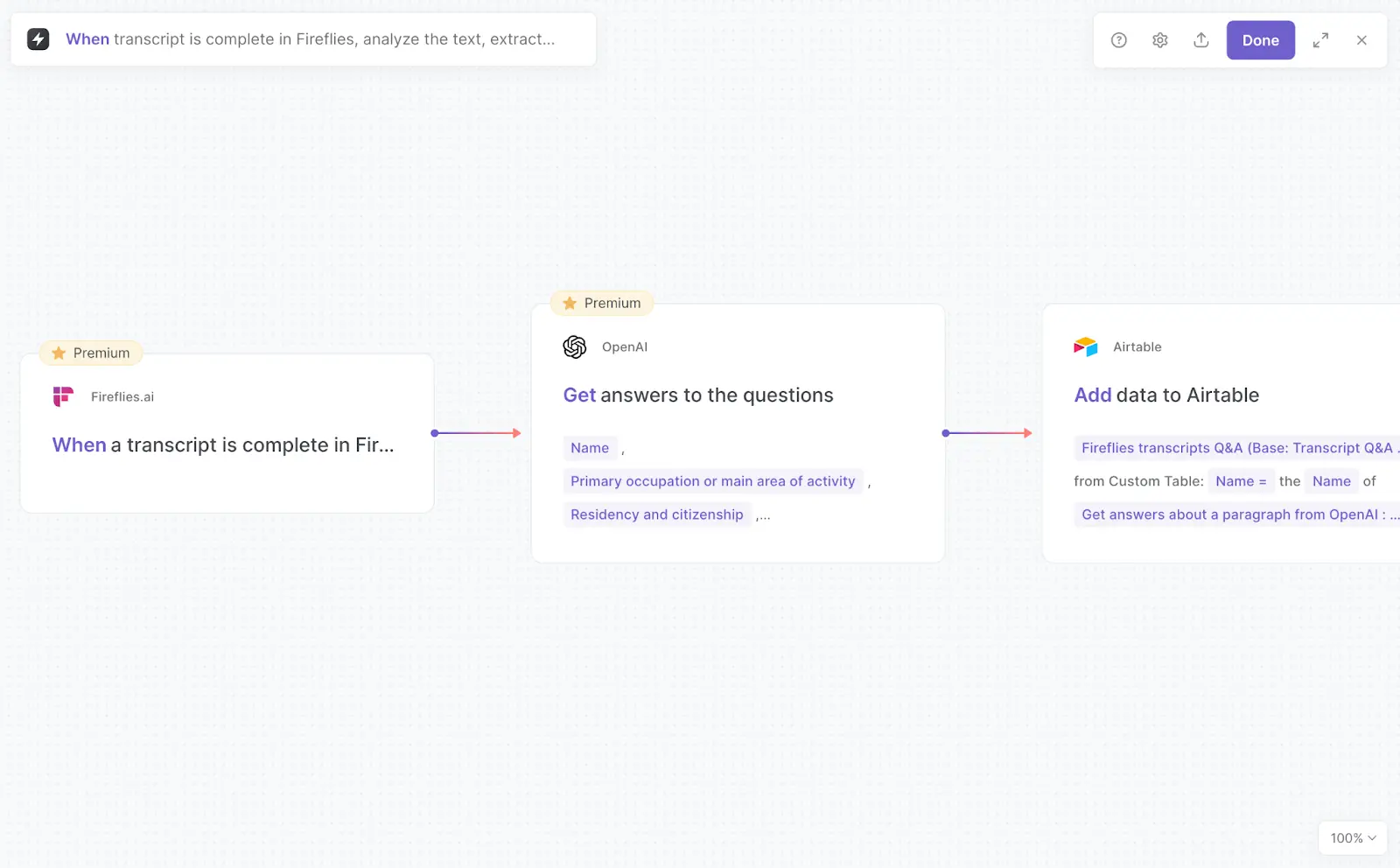Click the 'Name =' tag in Airtable card
This screenshot has height=868, width=1400.
[x=1241, y=481]
